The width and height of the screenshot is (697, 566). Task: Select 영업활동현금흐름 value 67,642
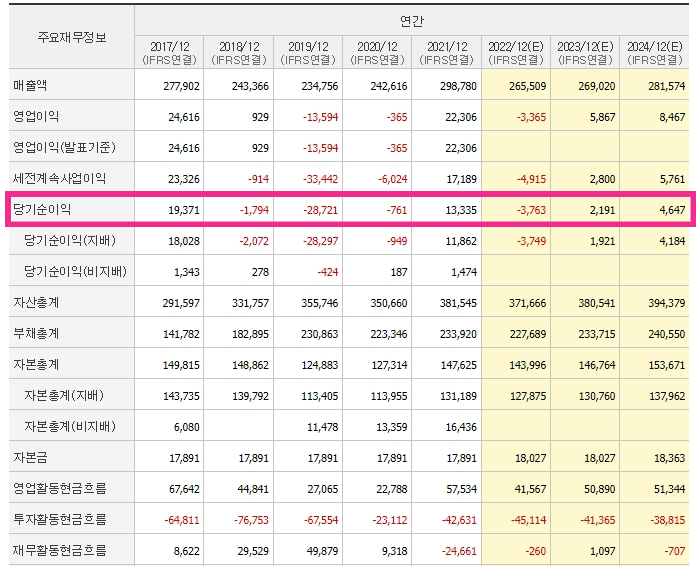(184, 489)
